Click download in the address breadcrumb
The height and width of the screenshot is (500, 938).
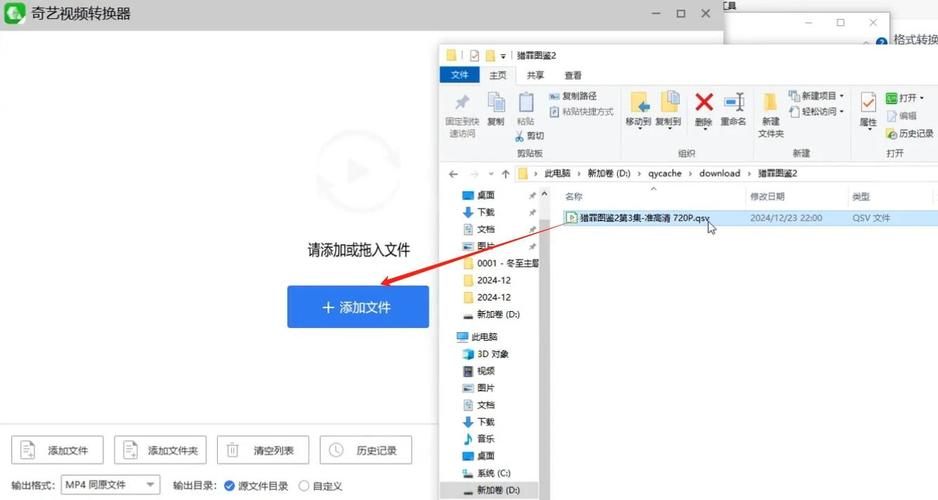(x=720, y=173)
